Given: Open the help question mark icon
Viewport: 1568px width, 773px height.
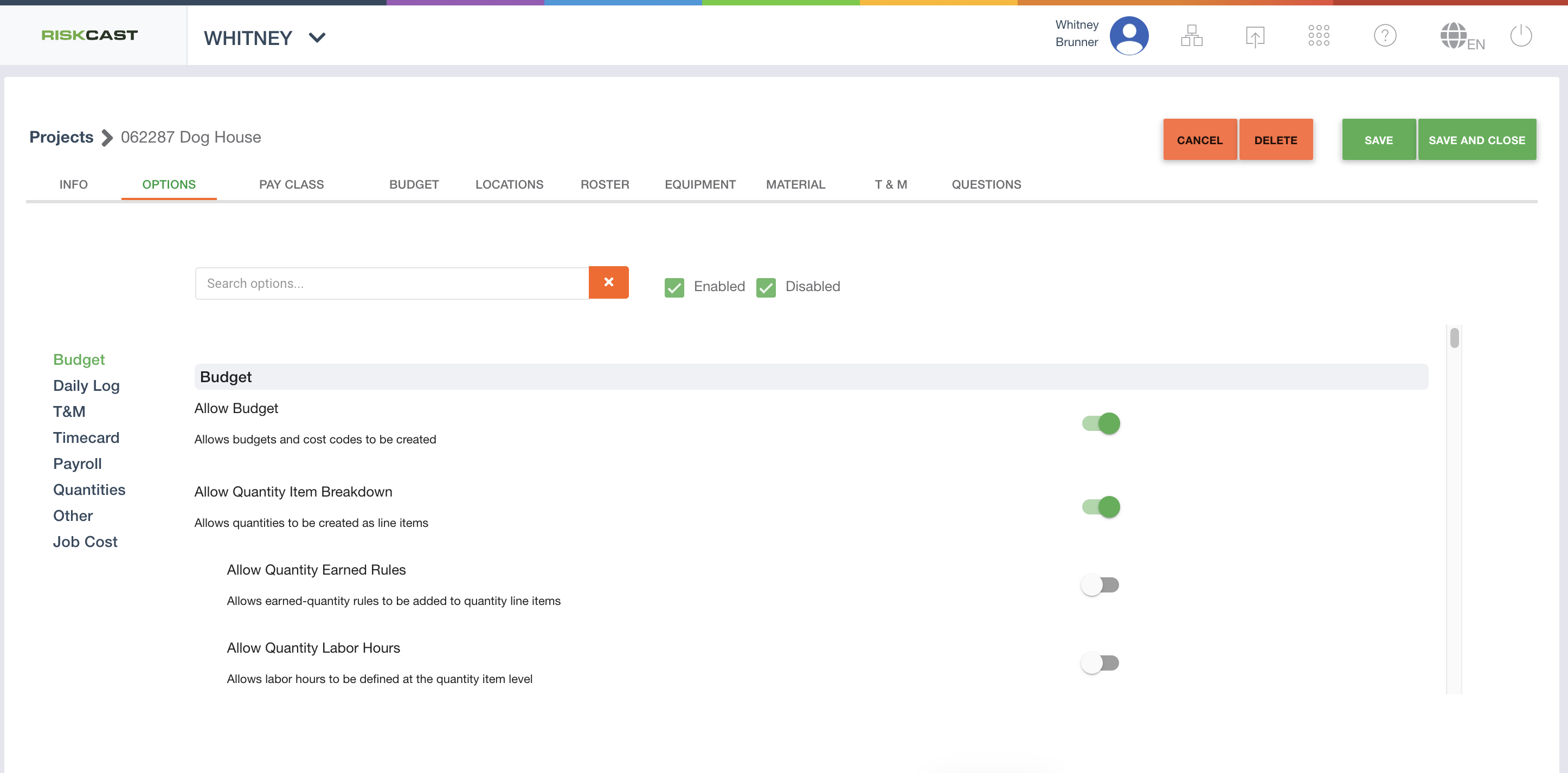Looking at the screenshot, I should point(1385,36).
